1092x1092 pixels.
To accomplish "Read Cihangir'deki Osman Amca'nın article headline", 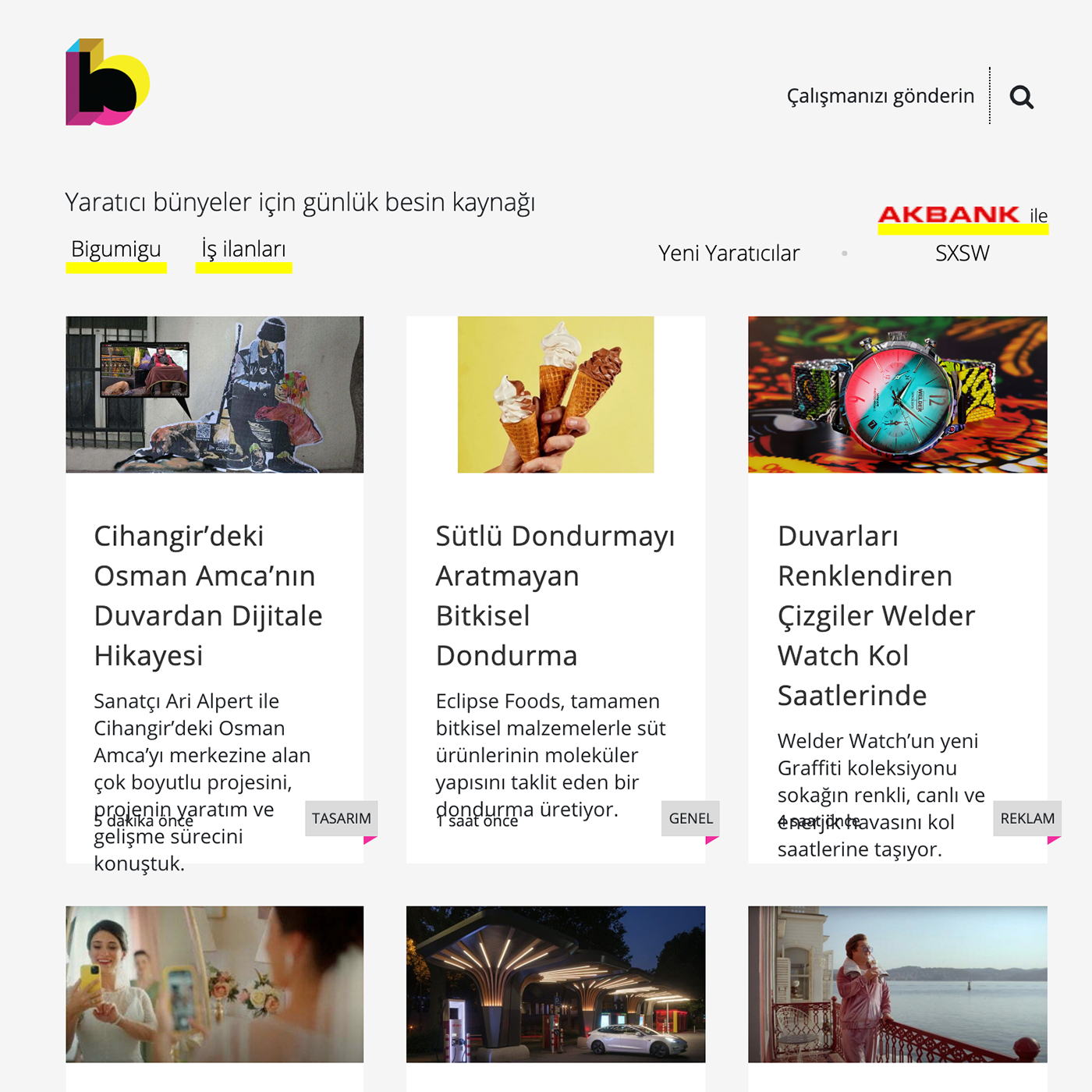I will click(x=208, y=596).
